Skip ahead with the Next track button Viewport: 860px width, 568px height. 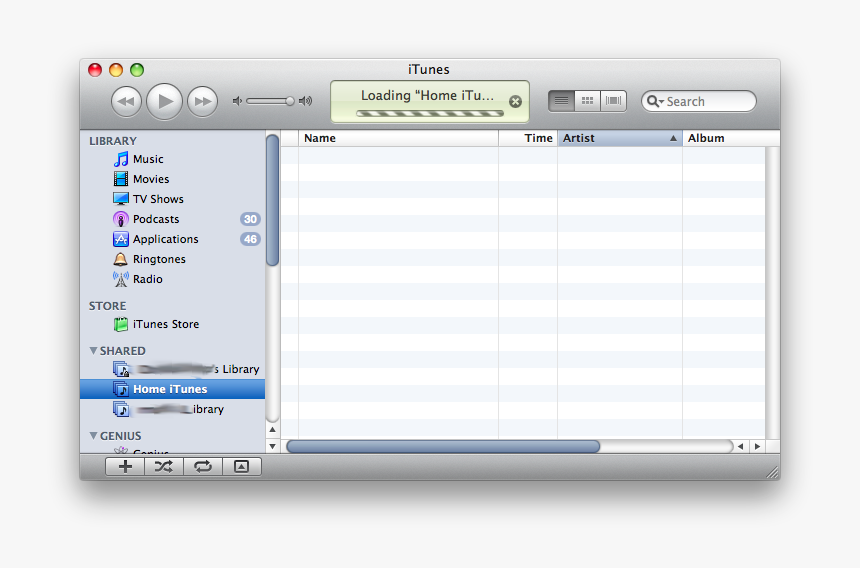(202, 101)
